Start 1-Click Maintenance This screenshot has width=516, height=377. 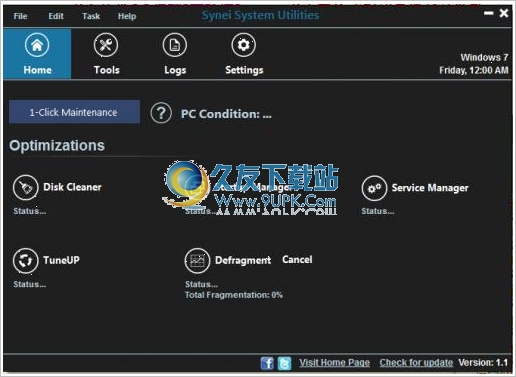point(74,112)
